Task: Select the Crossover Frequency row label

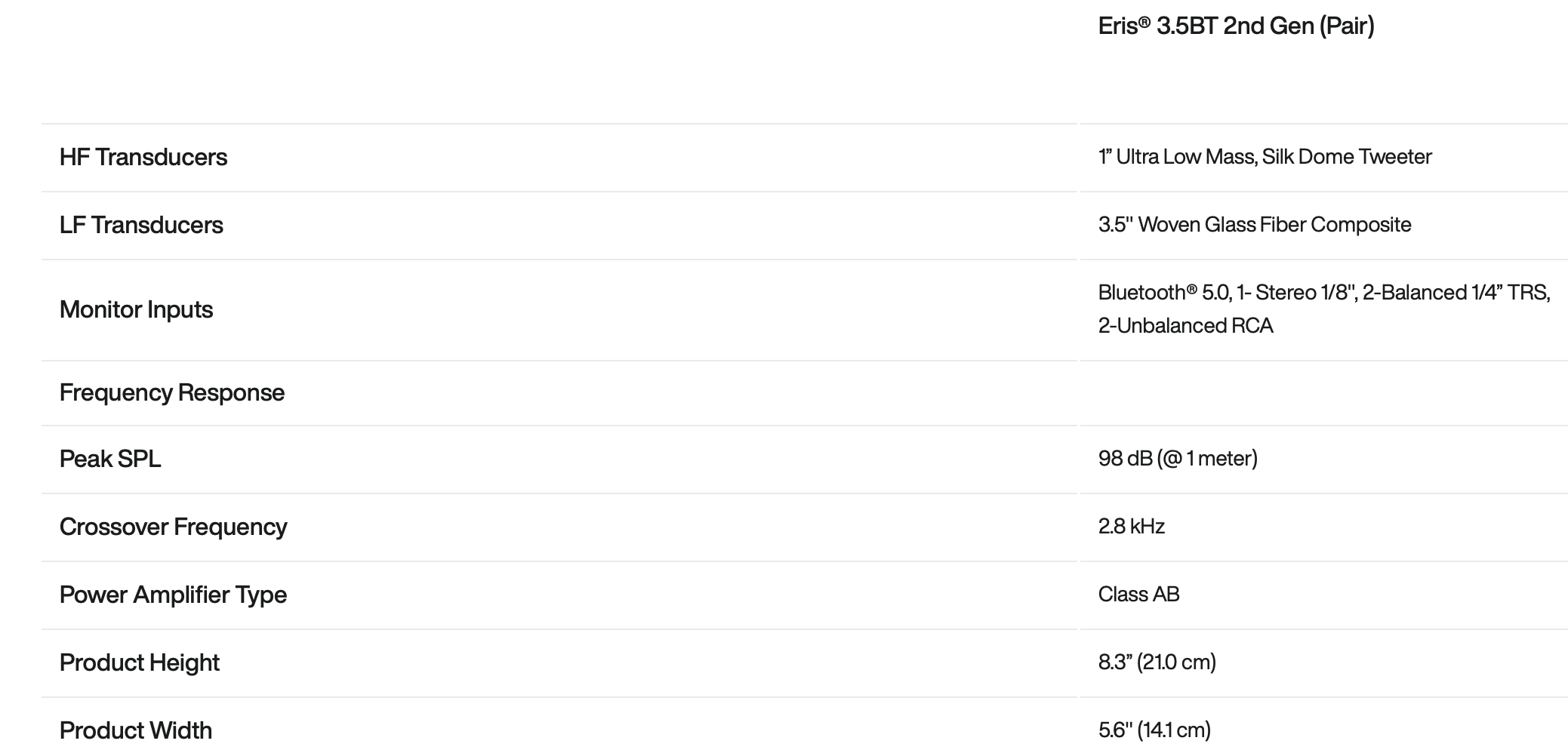Action: tap(173, 527)
